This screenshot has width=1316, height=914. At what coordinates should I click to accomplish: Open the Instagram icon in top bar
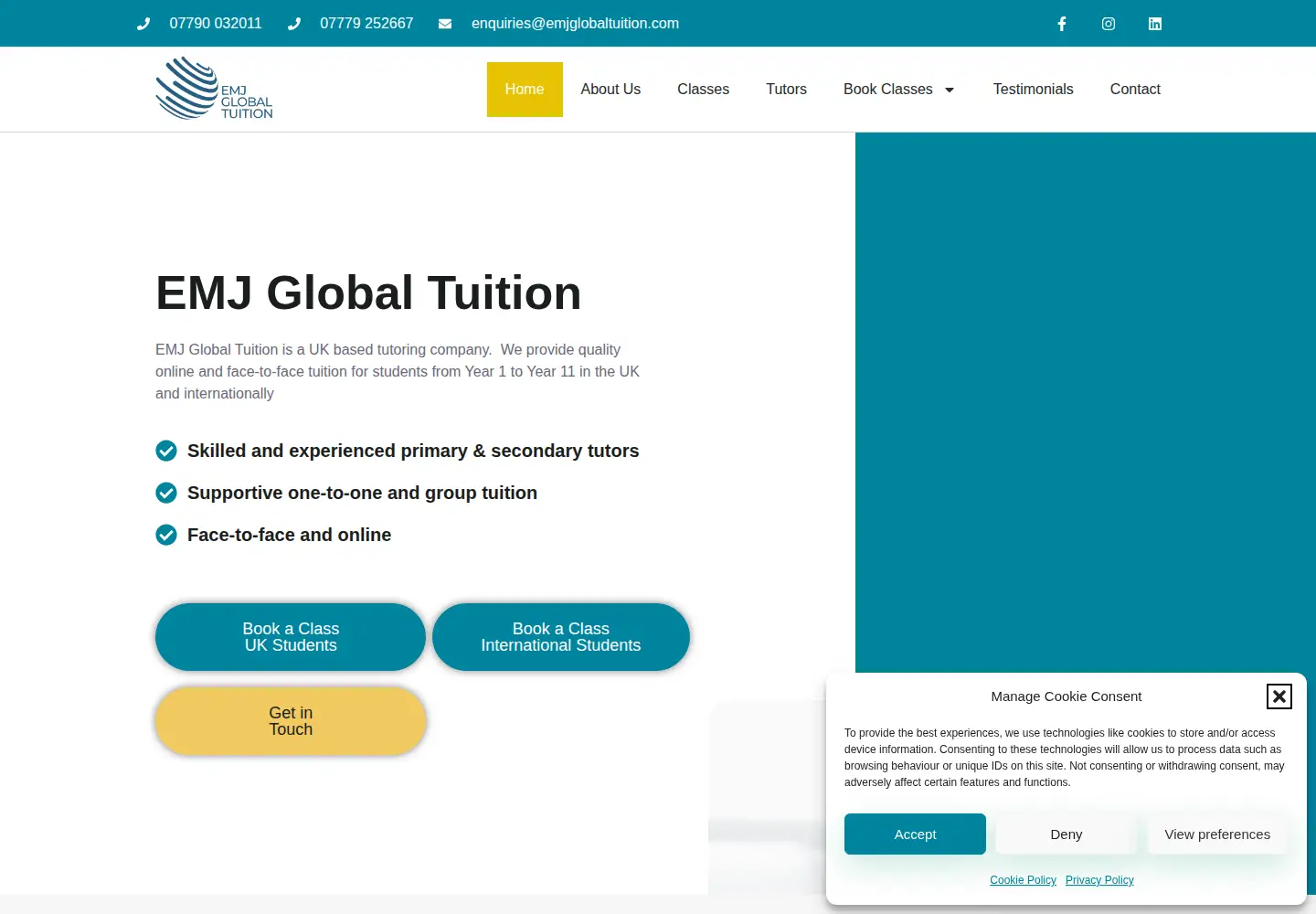coord(1109,24)
